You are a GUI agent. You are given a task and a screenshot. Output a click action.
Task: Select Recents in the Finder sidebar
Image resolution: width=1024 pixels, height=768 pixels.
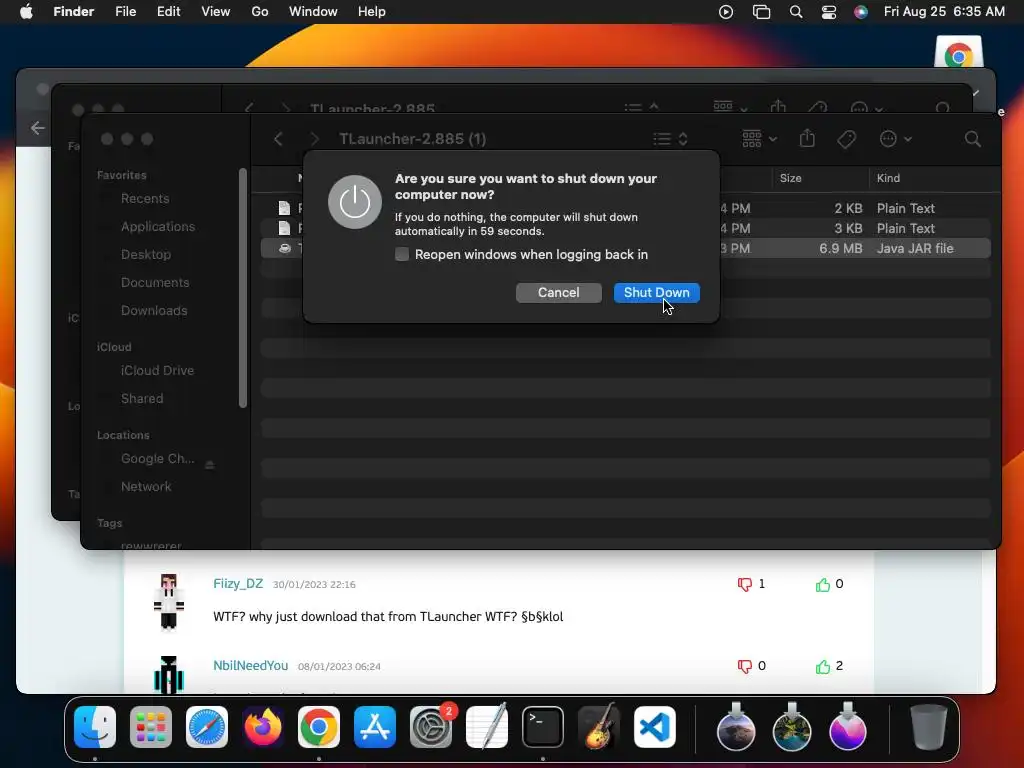coord(145,199)
